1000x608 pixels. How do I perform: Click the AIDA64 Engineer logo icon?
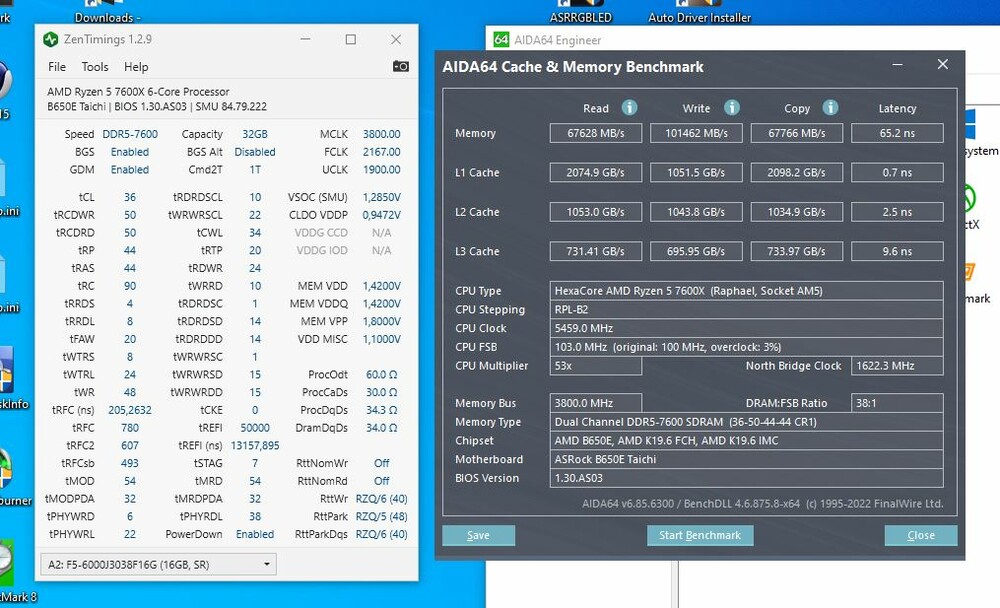pos(501,40)
